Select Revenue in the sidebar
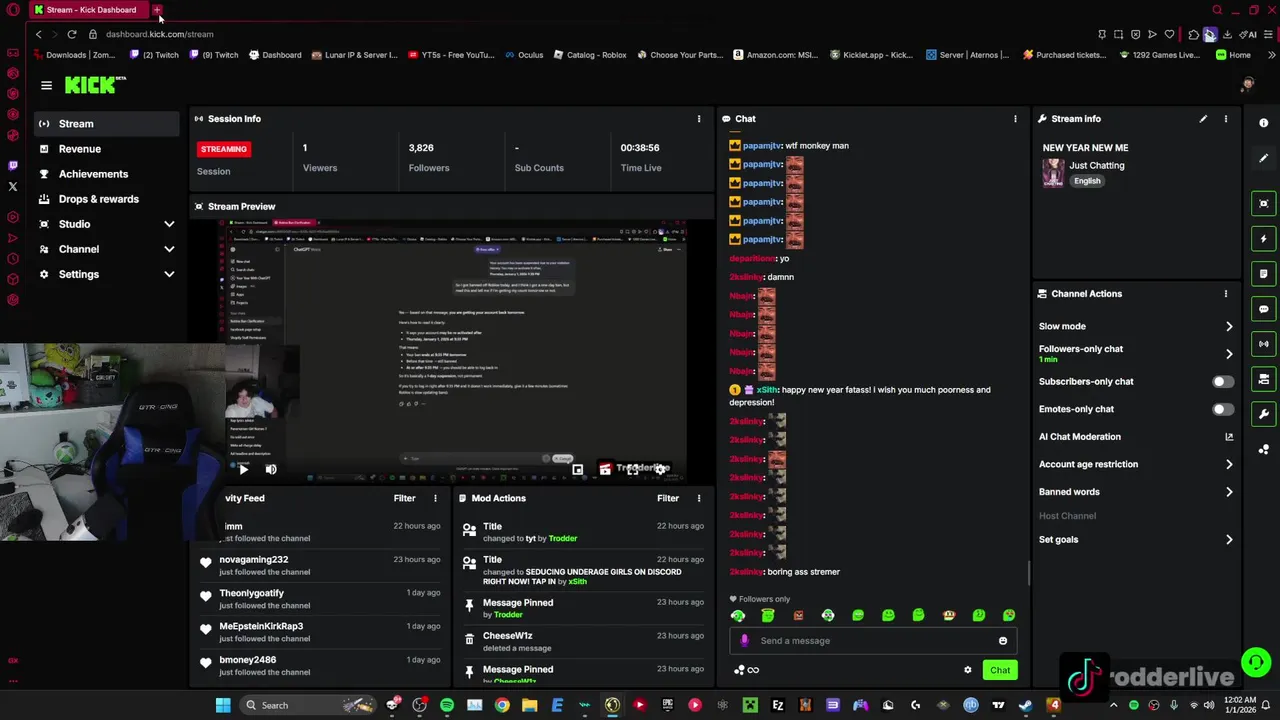The image size is (1280, 720). coord(106,149)
